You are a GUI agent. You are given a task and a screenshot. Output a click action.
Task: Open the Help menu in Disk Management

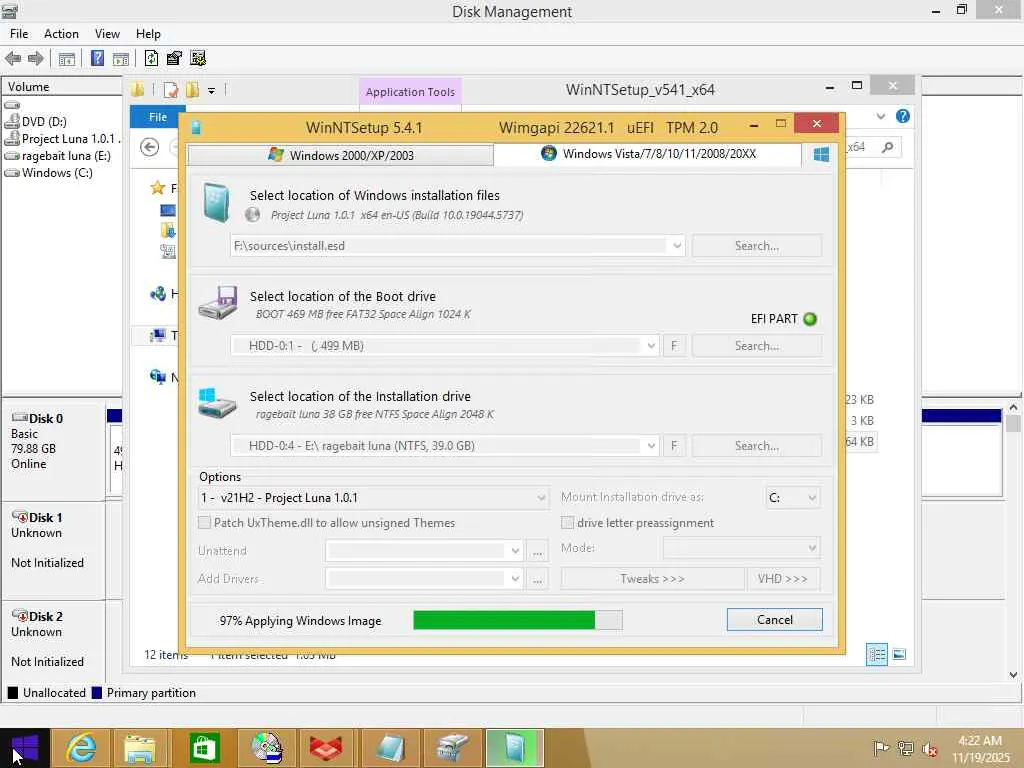[x=148, y=34]
